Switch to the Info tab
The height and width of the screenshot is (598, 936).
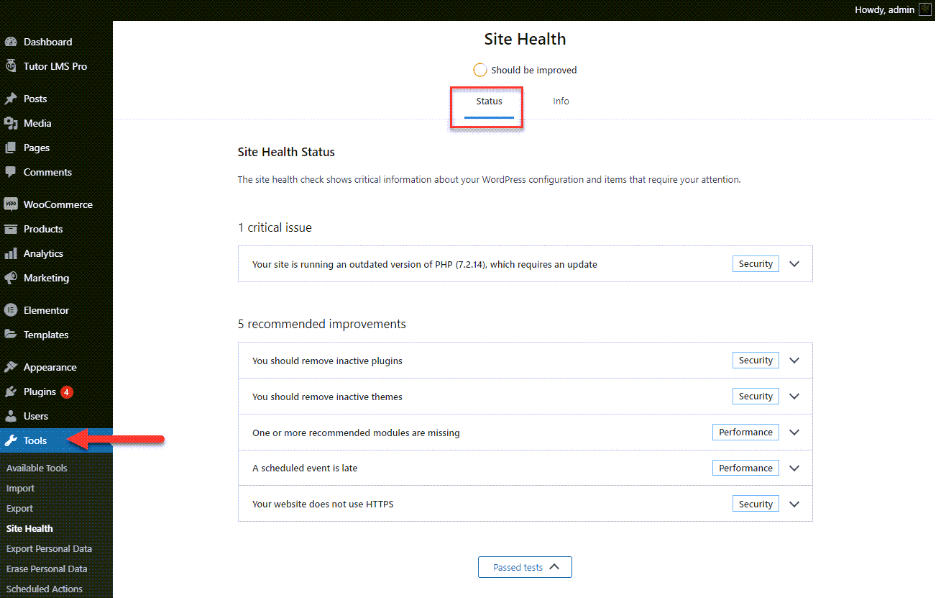(560, 100)
